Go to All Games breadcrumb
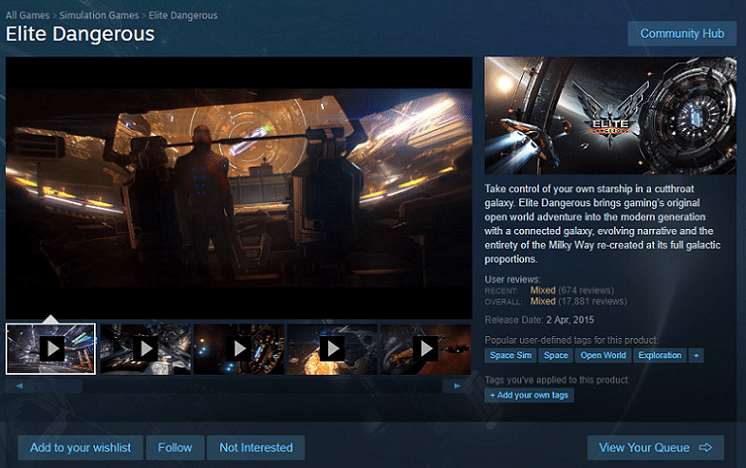 point(28,15)
